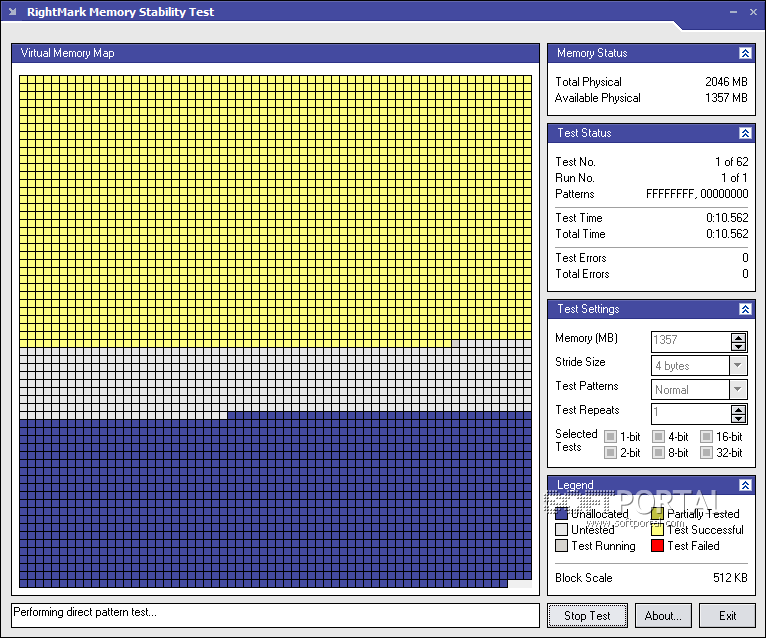Click the Total Time value
This screenshot has width=766, height=638.
click(727, 234)
